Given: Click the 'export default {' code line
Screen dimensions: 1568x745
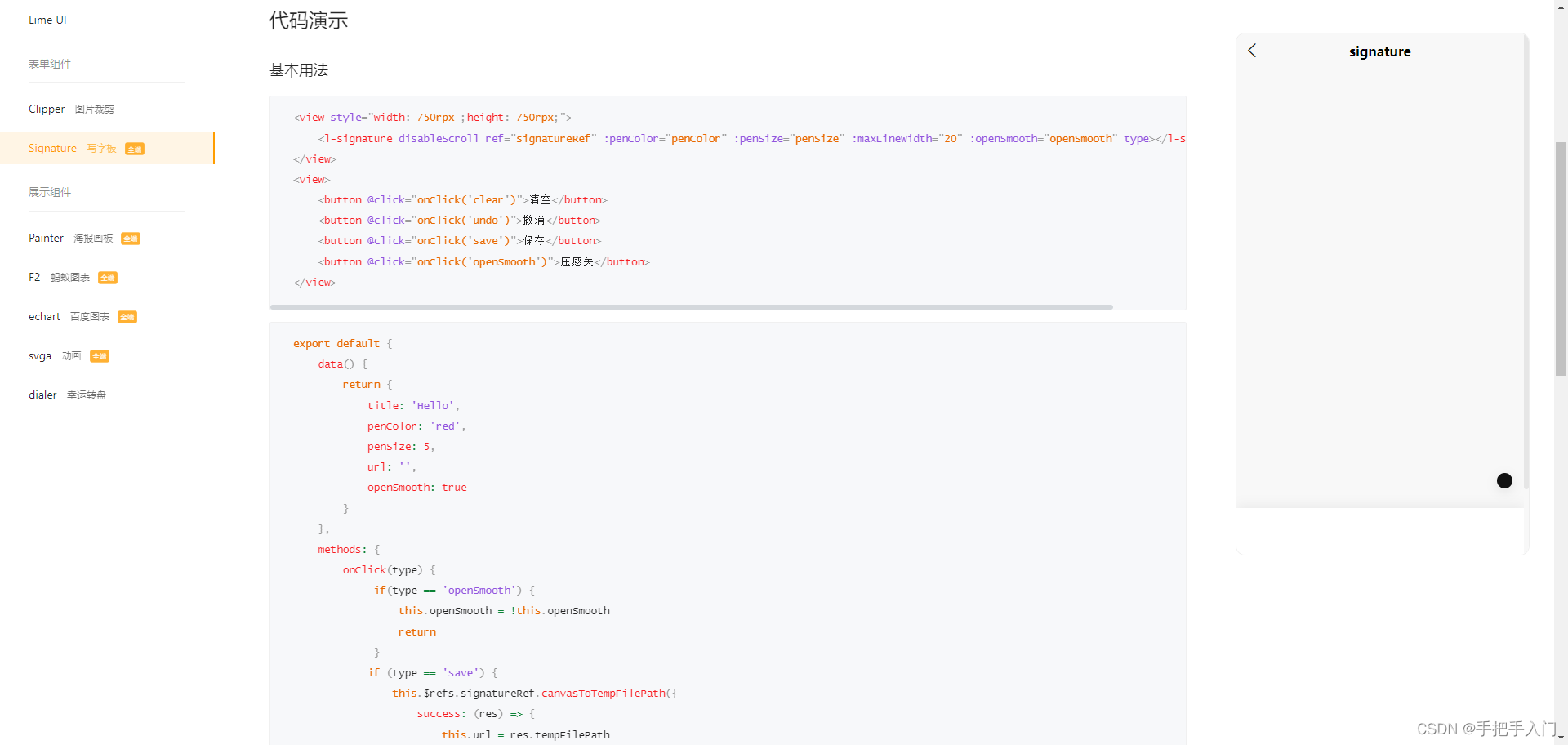Looking at the screenshot, I should (x=343, y=343).
